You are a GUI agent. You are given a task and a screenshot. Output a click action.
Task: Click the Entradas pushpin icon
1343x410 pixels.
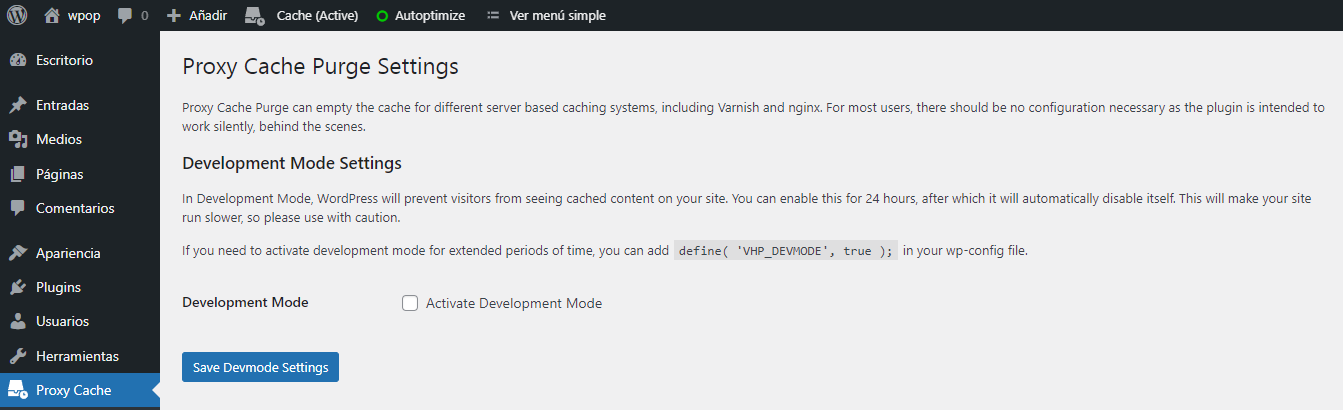click(x=17, y=105)
